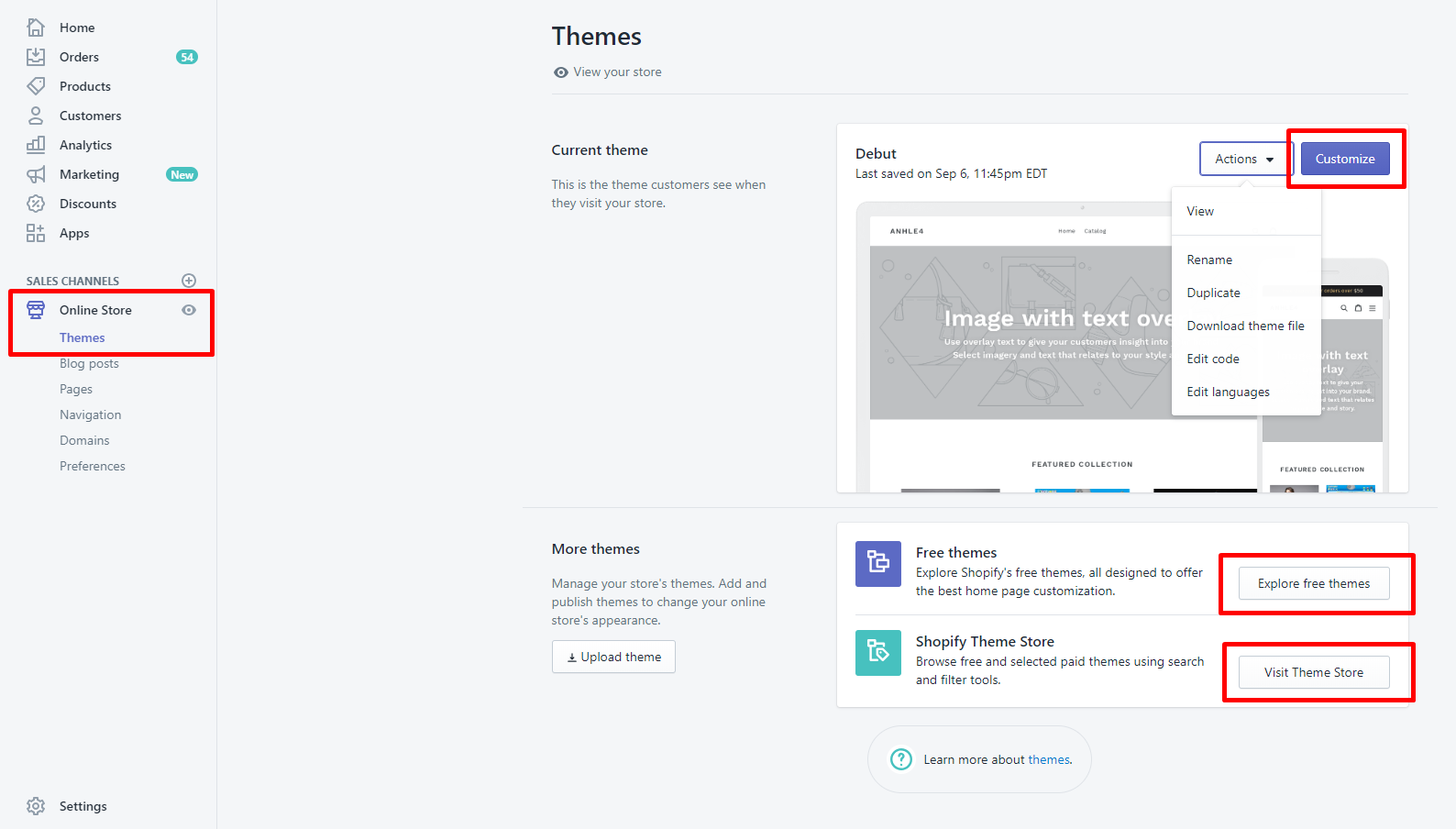Open Discounts section

click(x=88, y=204)
